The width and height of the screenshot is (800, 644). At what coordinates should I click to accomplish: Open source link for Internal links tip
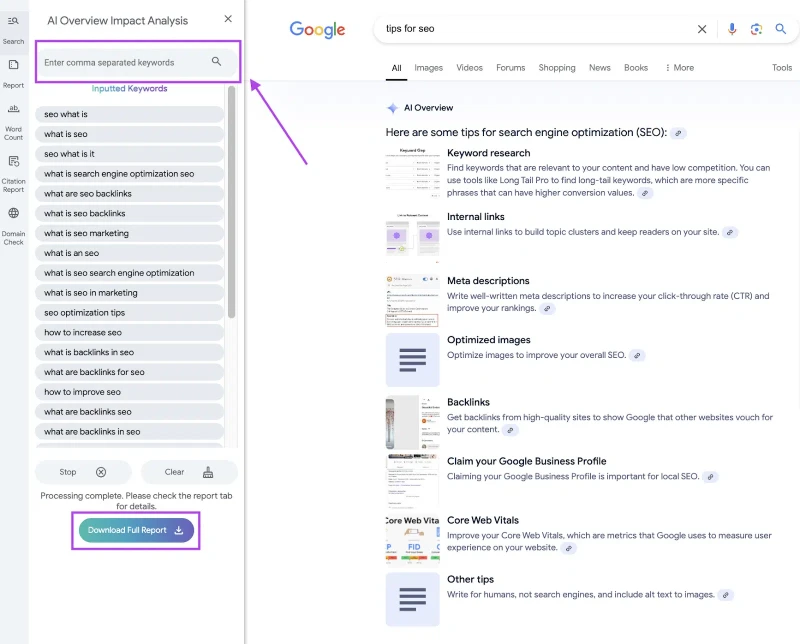730,233
